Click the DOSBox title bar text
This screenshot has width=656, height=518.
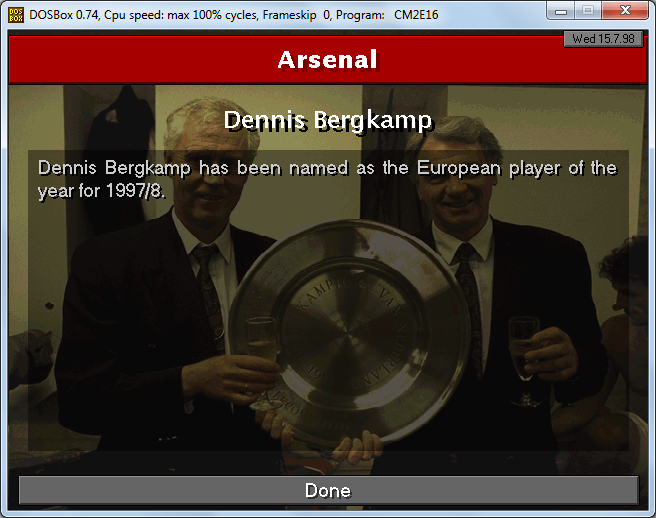point(233,15)
